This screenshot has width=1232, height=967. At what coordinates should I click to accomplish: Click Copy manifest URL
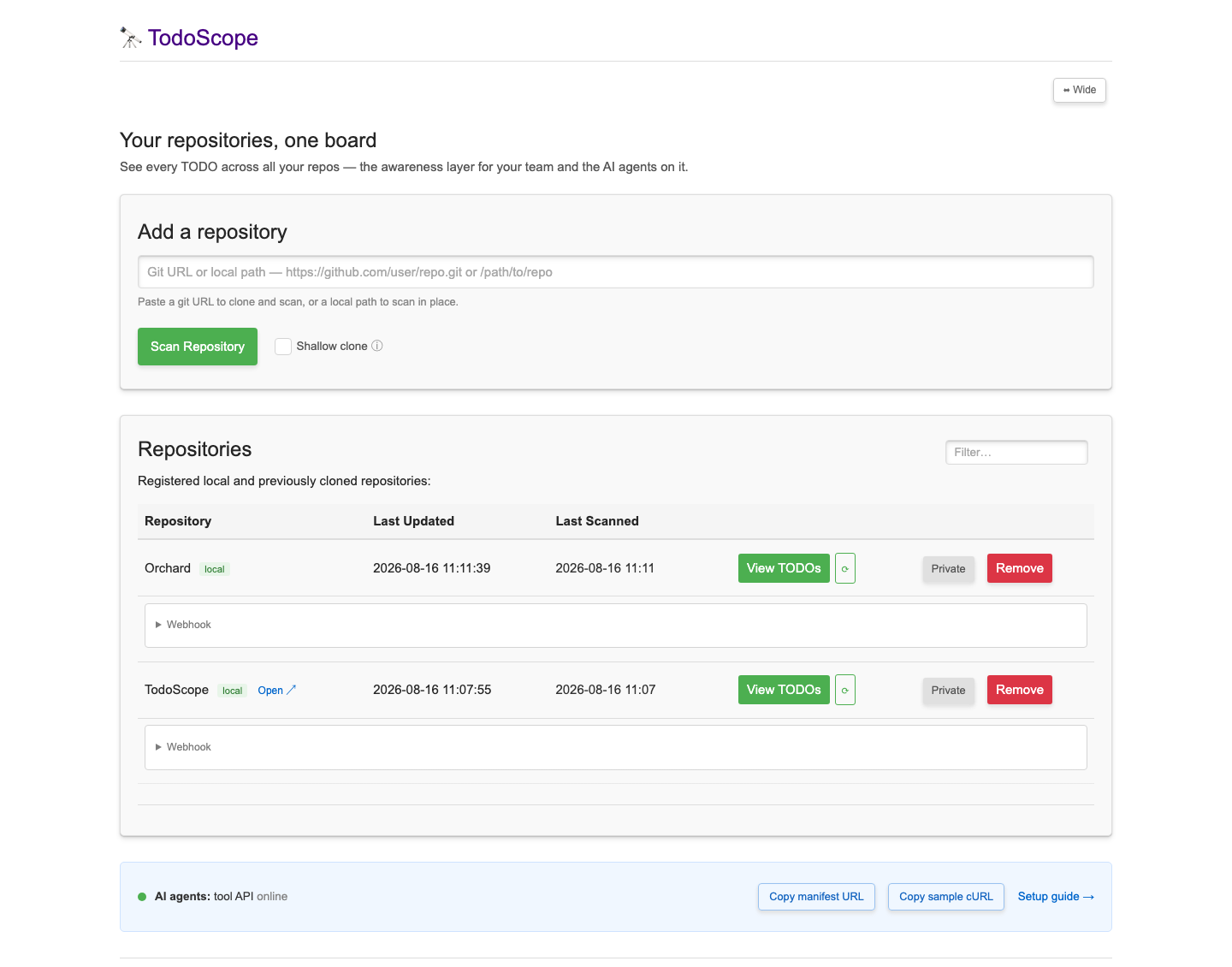pos(816,897)
